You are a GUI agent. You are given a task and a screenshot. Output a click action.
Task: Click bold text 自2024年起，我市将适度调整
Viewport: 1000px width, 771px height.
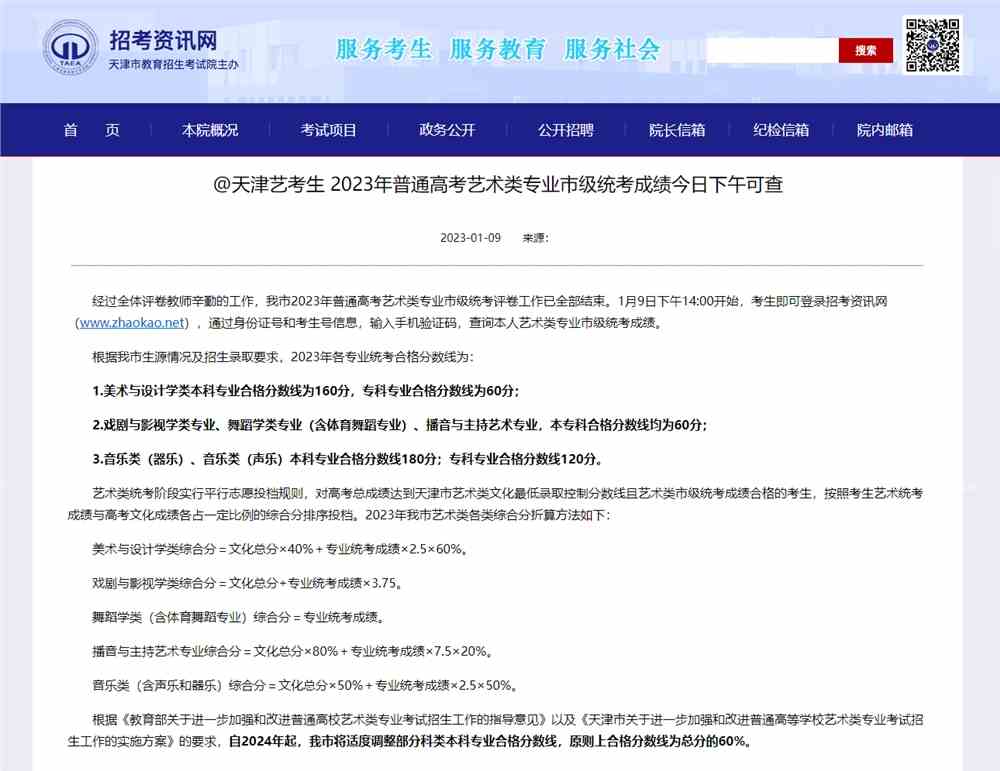tap(491, 741)
